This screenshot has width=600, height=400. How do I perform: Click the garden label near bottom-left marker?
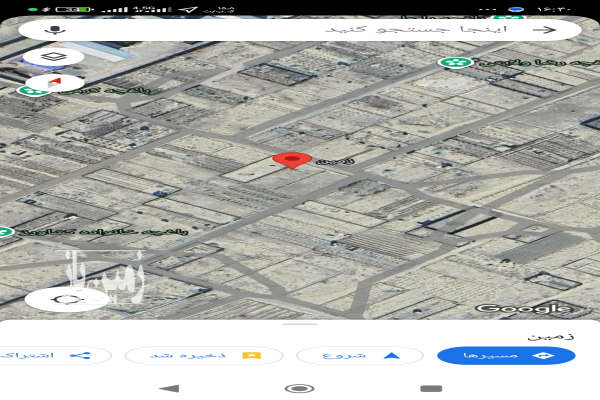(103, 231)
